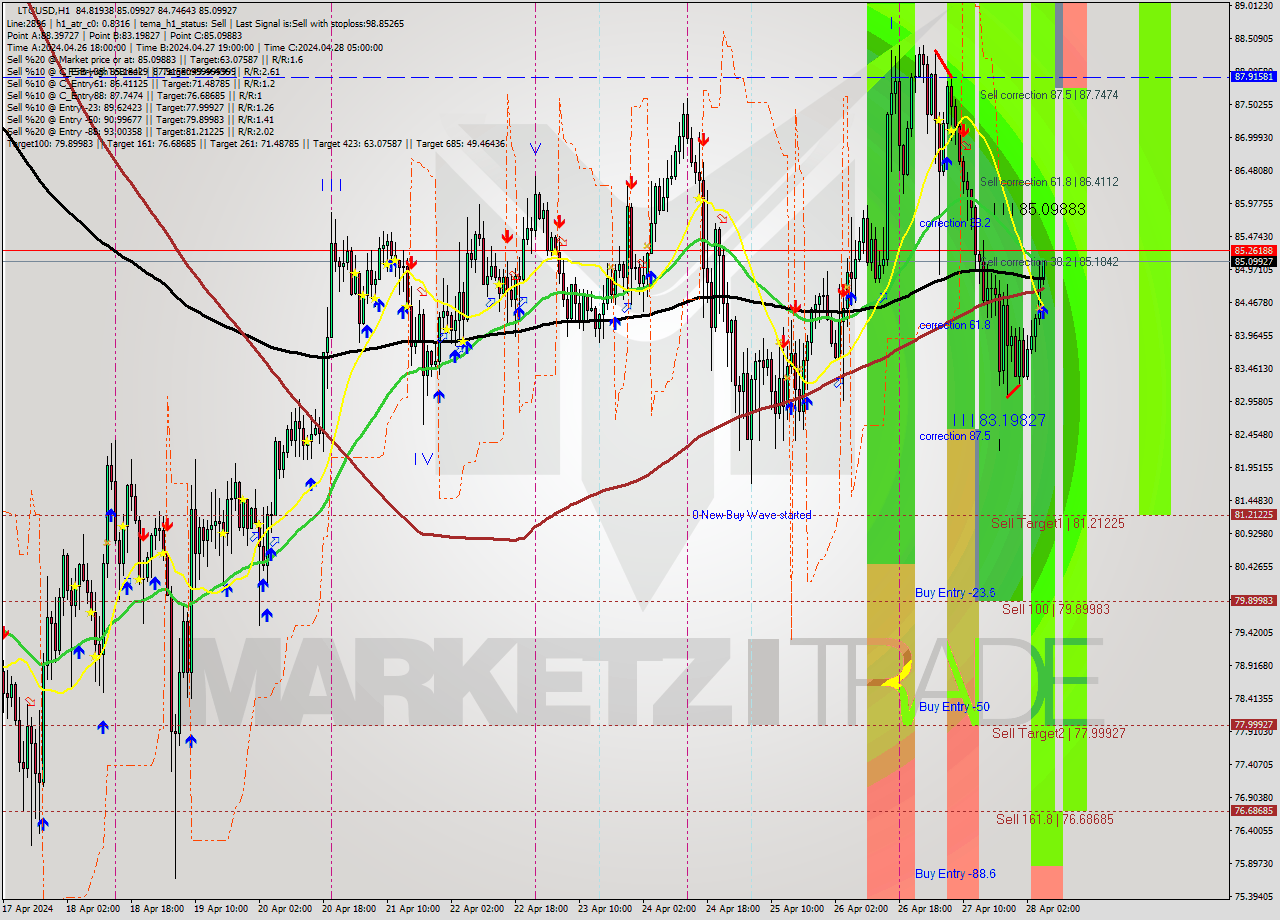
Task: Select the 'Sell %10 @ Entry -23' line
Action: (x=140, y=108)
